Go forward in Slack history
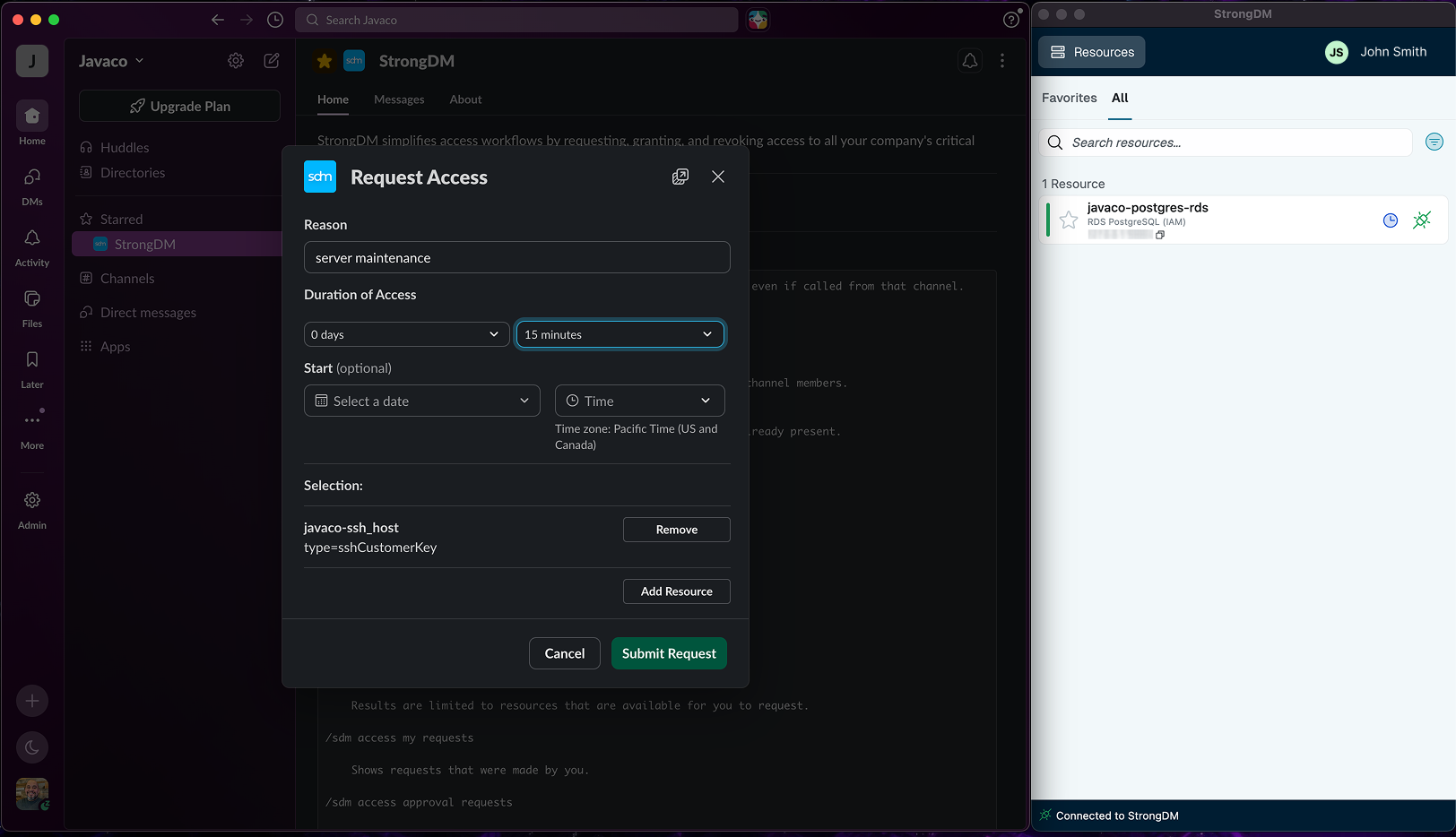Image resolution: width=1456 pixels, height=837 pixels. point(247,20)
